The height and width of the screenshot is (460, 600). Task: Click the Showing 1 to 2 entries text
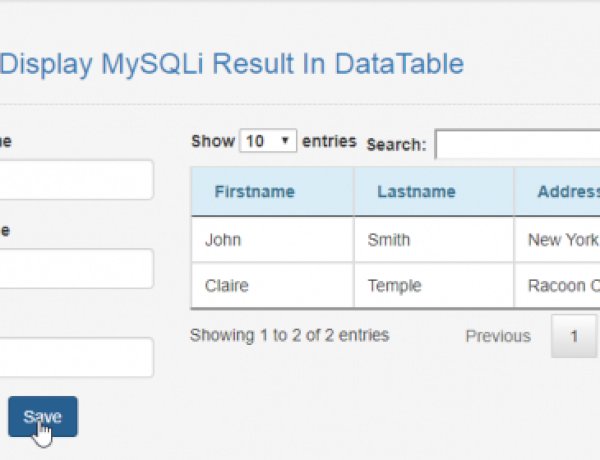pyautogui.click(x=289, y=335)
